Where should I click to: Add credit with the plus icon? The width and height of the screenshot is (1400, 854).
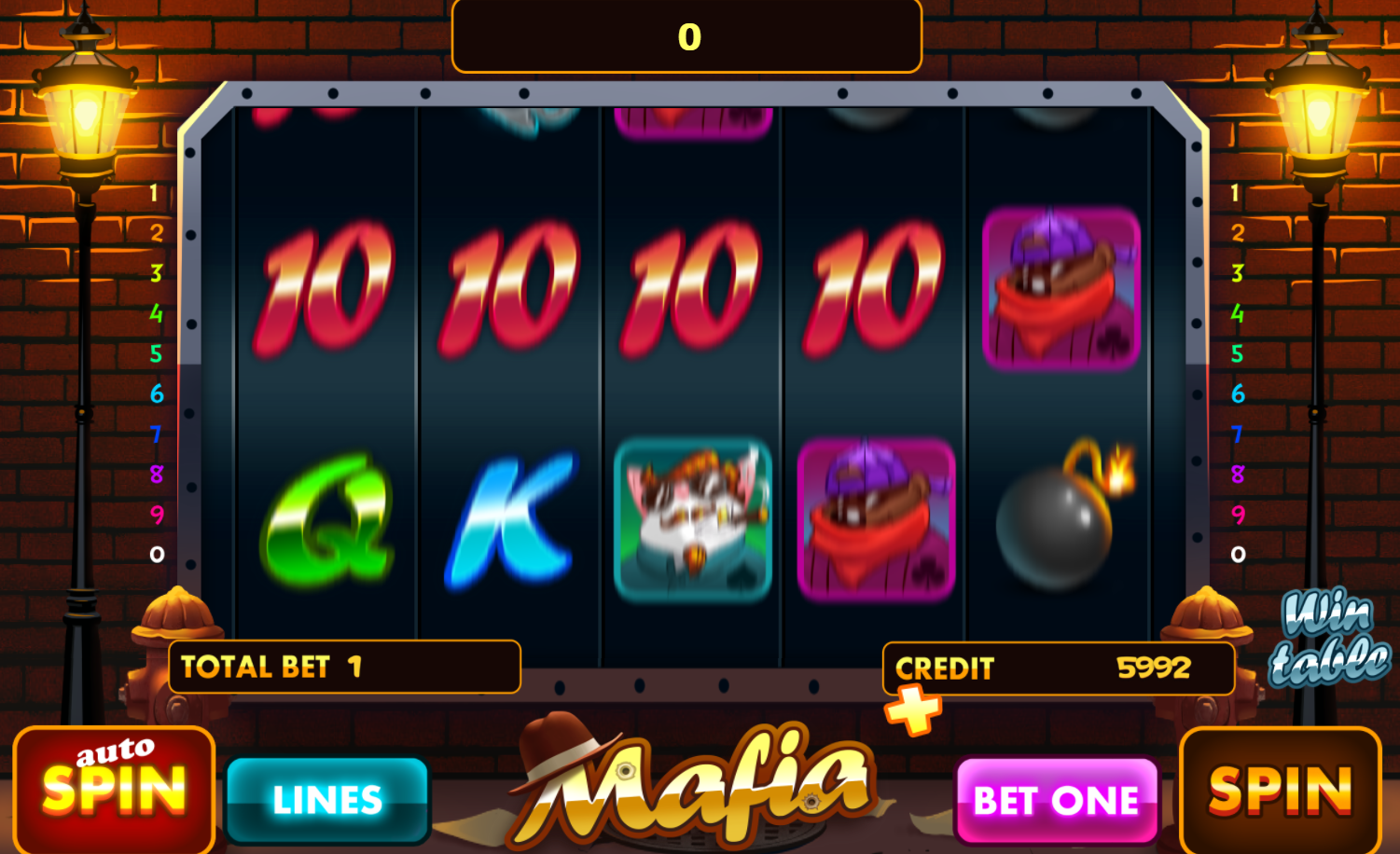tap(913, 710)
